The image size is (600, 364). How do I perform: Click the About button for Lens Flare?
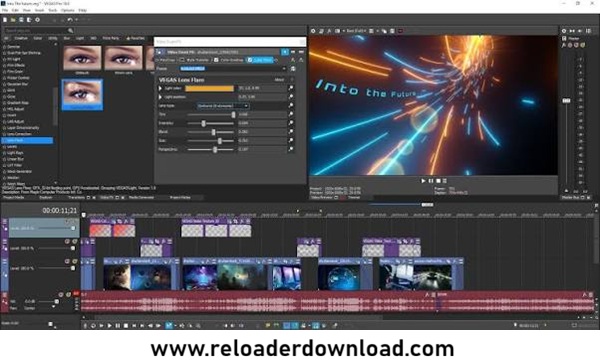coord(279,80)
